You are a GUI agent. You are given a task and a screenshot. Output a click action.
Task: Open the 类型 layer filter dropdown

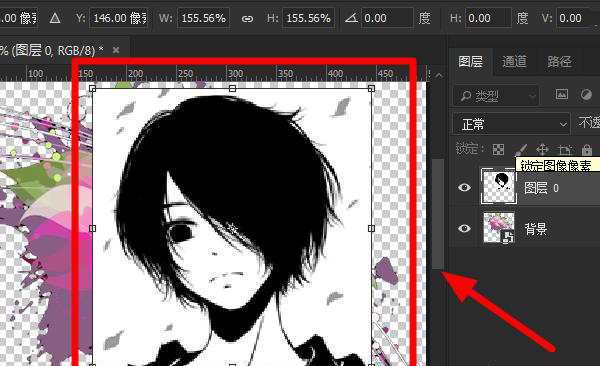pyautogui.click(x=496, y=96)
